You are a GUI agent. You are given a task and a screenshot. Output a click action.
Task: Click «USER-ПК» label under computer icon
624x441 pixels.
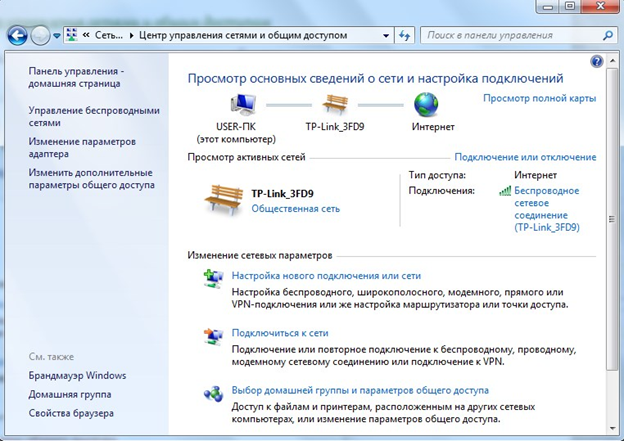click(236, 127)
